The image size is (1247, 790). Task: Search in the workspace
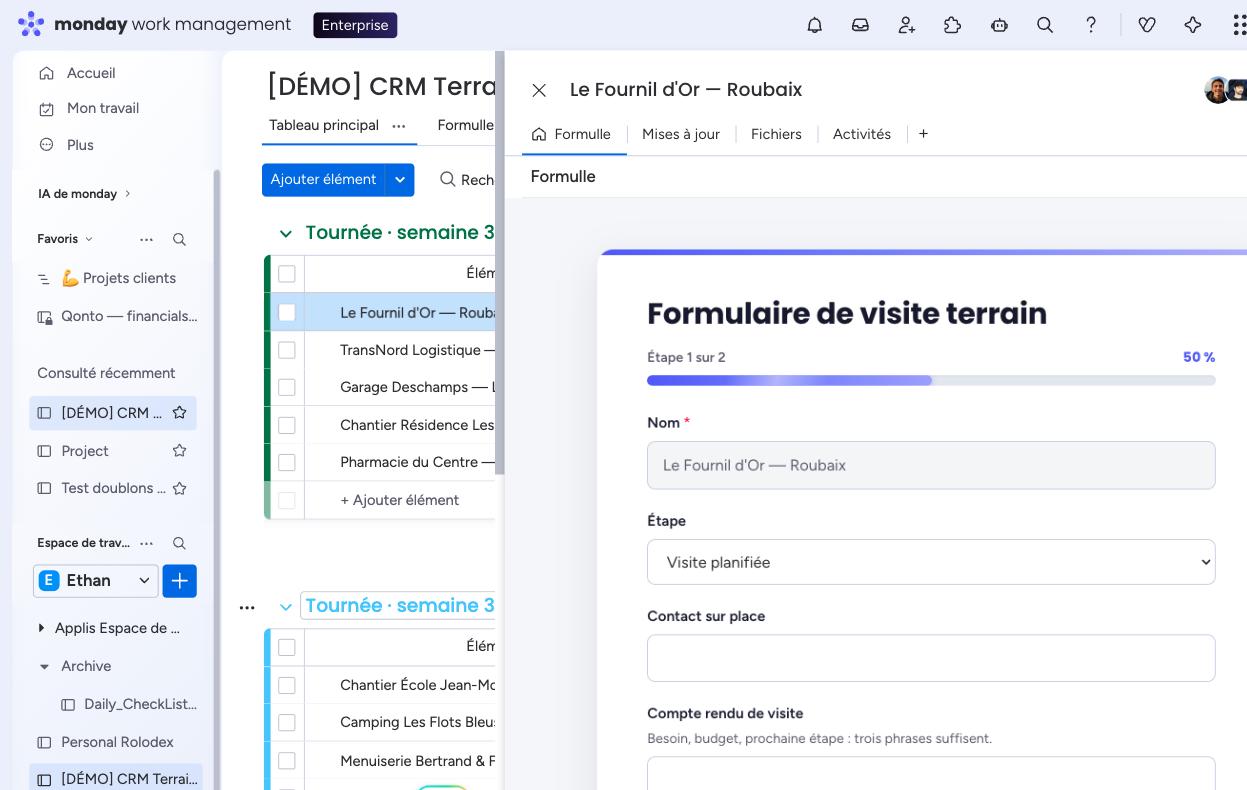pos(179,543)
